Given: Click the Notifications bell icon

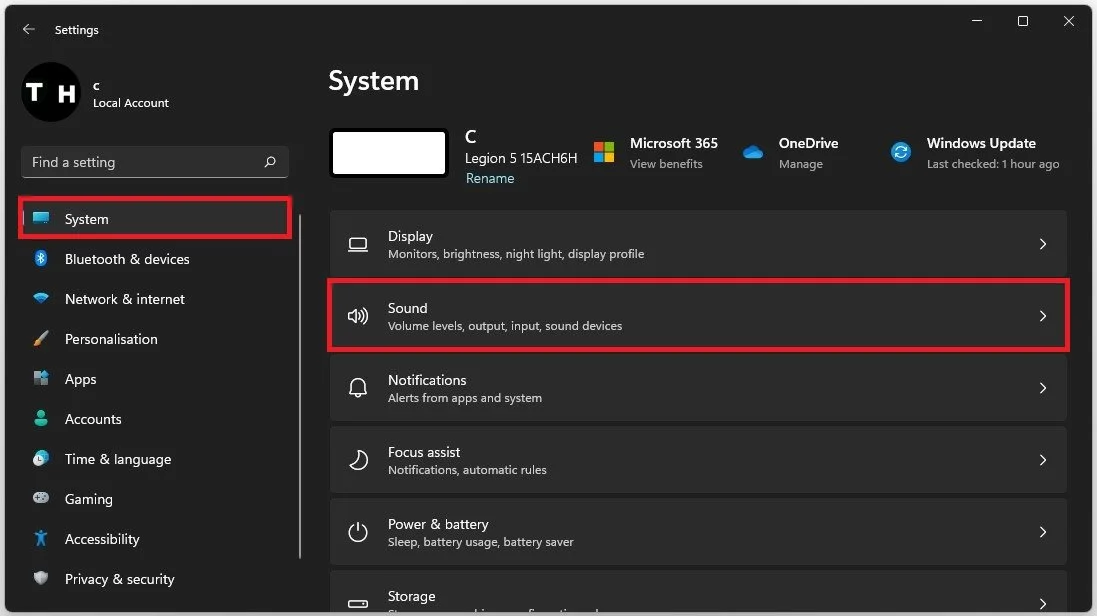Looking at the screenshot, I should (358, 388).
